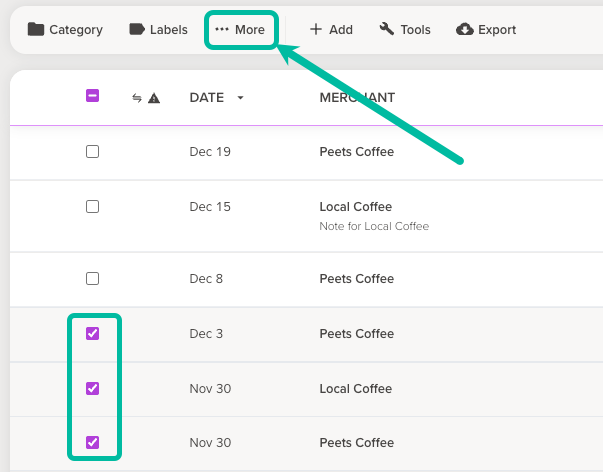Click the tag icon beside Labels

[137, 29]
